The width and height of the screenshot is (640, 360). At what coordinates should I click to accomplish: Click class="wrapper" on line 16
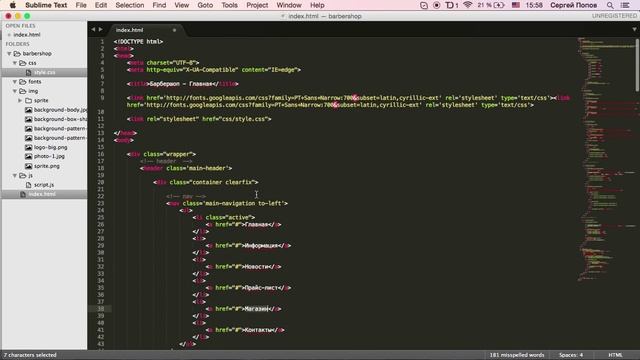coord(168,154)
